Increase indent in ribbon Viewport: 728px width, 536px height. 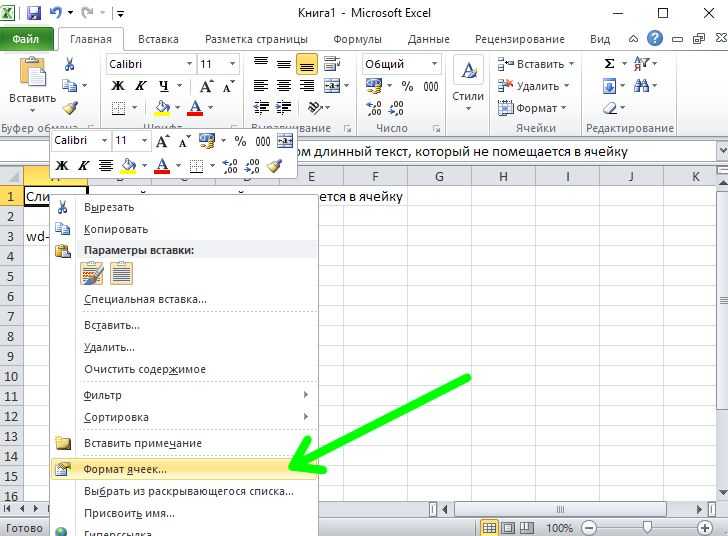tap(284, 108)
